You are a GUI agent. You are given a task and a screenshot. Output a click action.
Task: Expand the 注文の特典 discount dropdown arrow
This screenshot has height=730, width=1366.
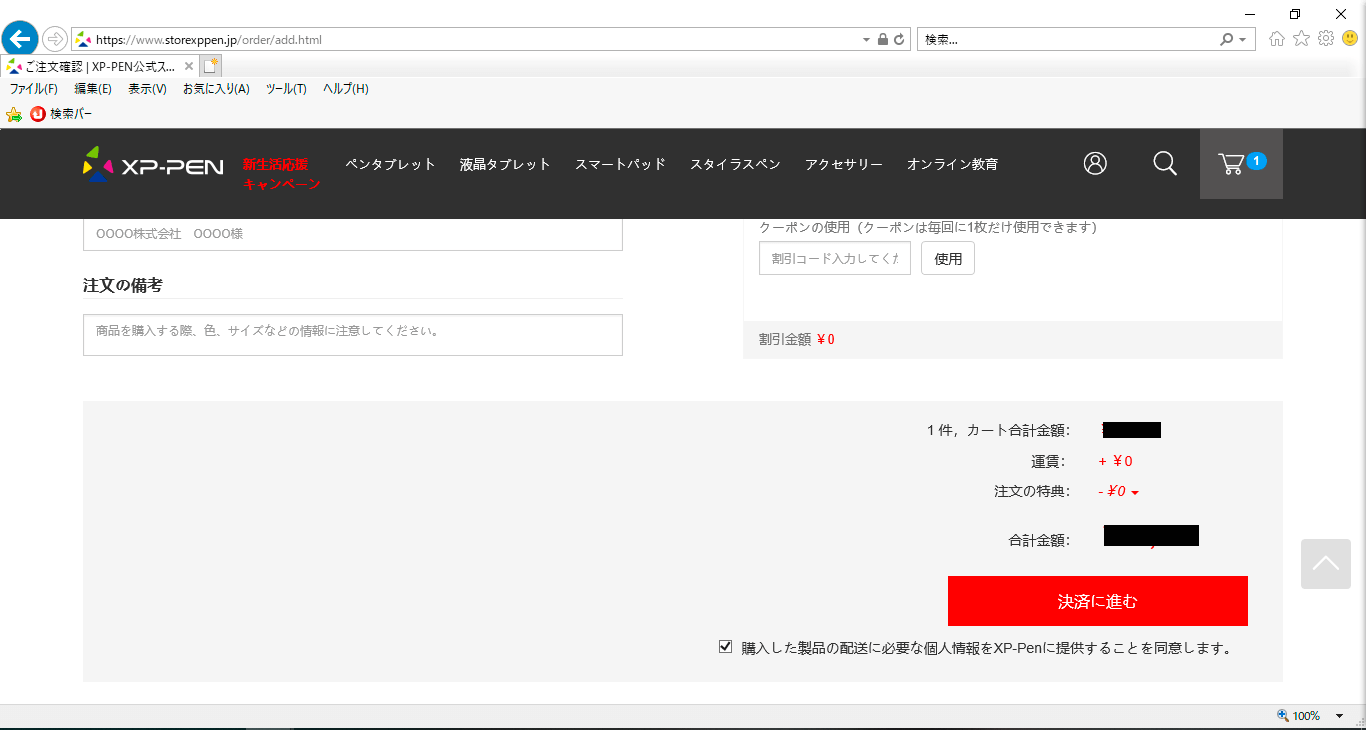coord(1135,492)
